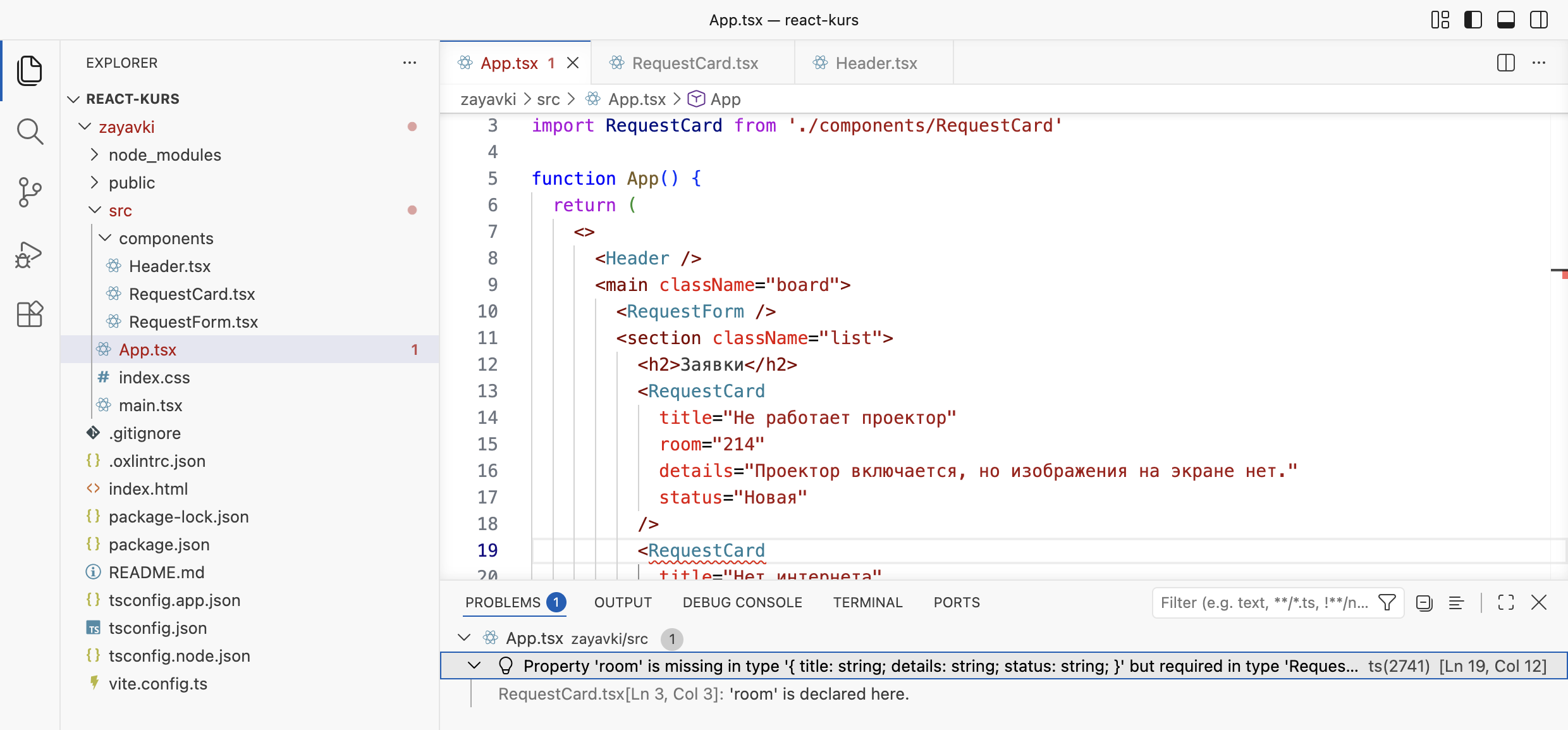The image size is (1568, 730).
Task: Expand the public folder
Action: click(x=94, y=182)
